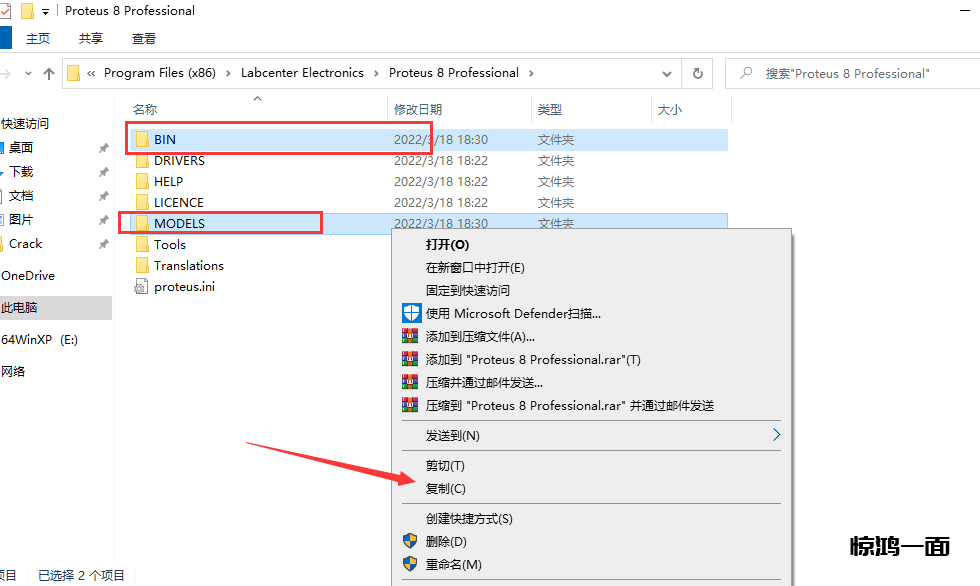Select the Translations folder

tap(188, 266)
